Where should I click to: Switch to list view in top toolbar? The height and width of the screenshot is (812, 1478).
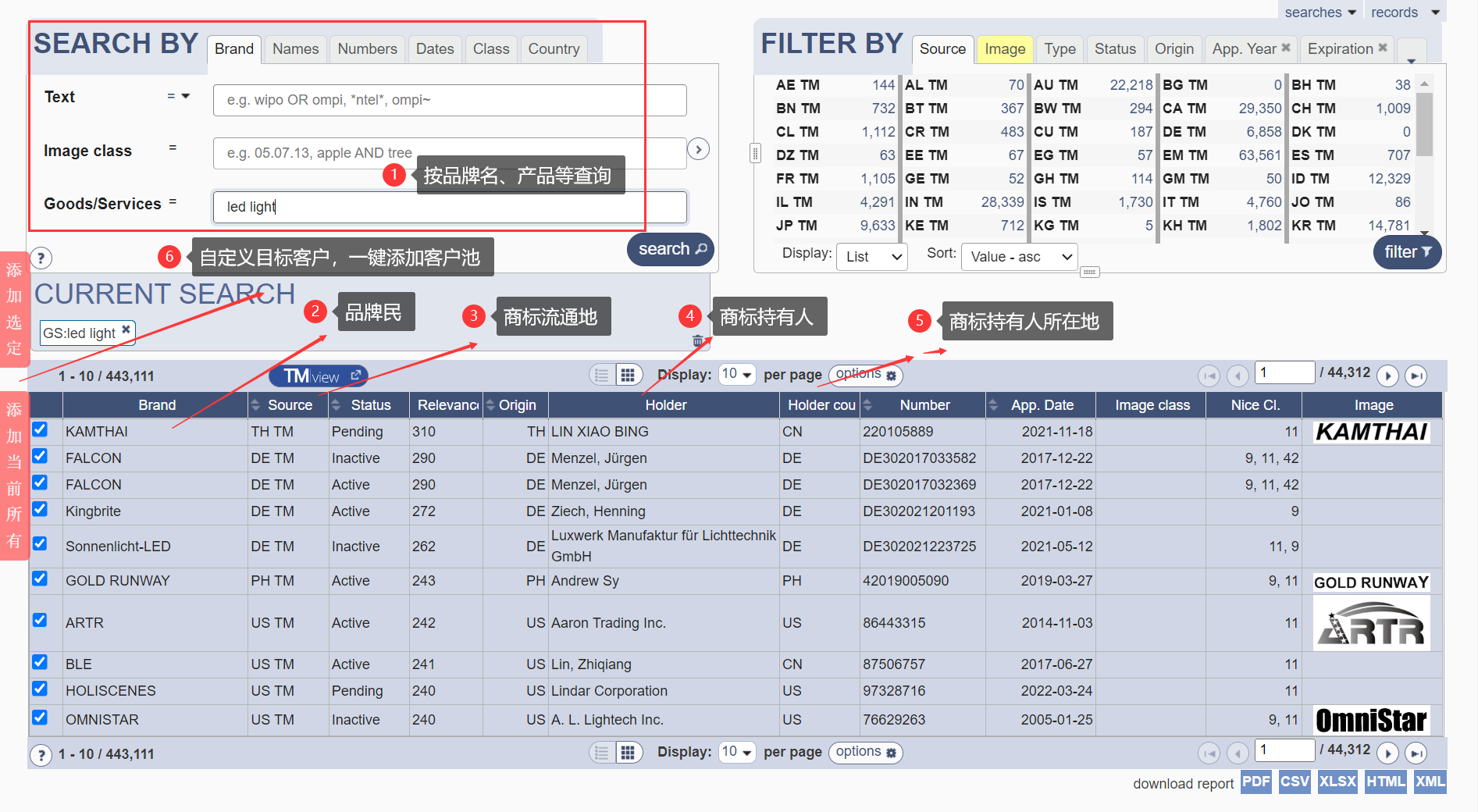coord(601,376)
